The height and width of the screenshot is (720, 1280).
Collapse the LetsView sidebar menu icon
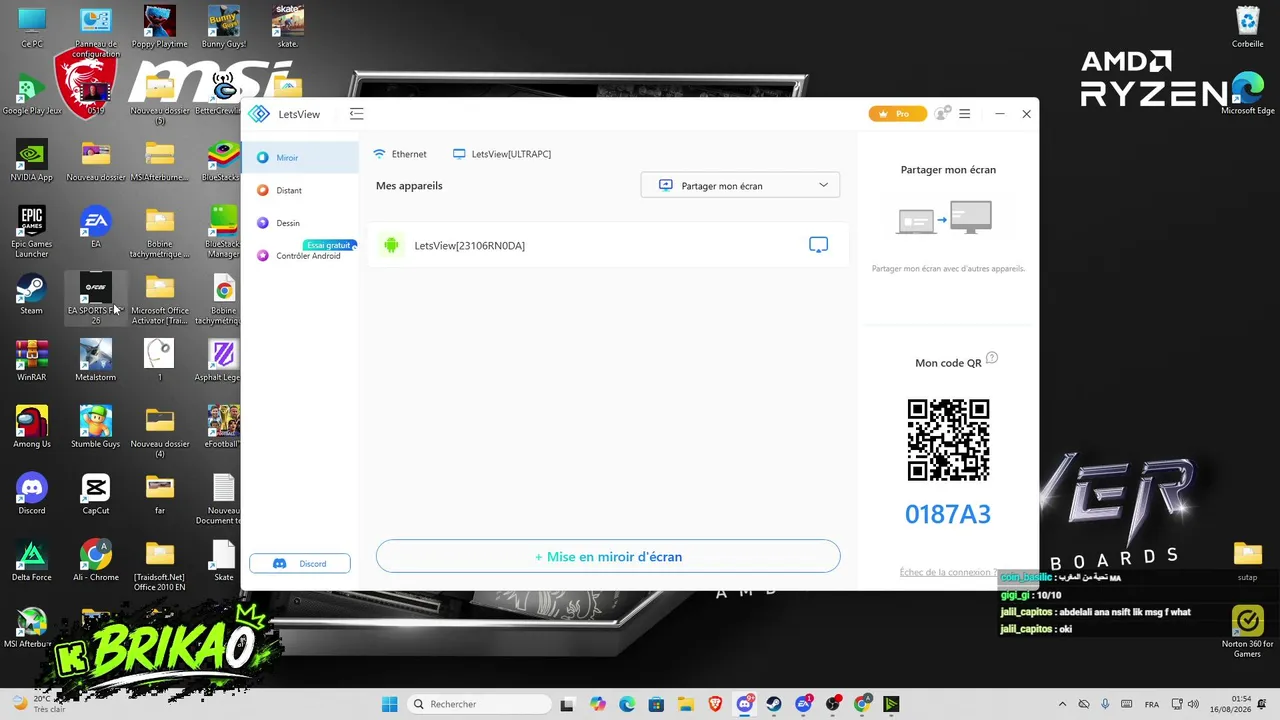(x=357, y=114)
